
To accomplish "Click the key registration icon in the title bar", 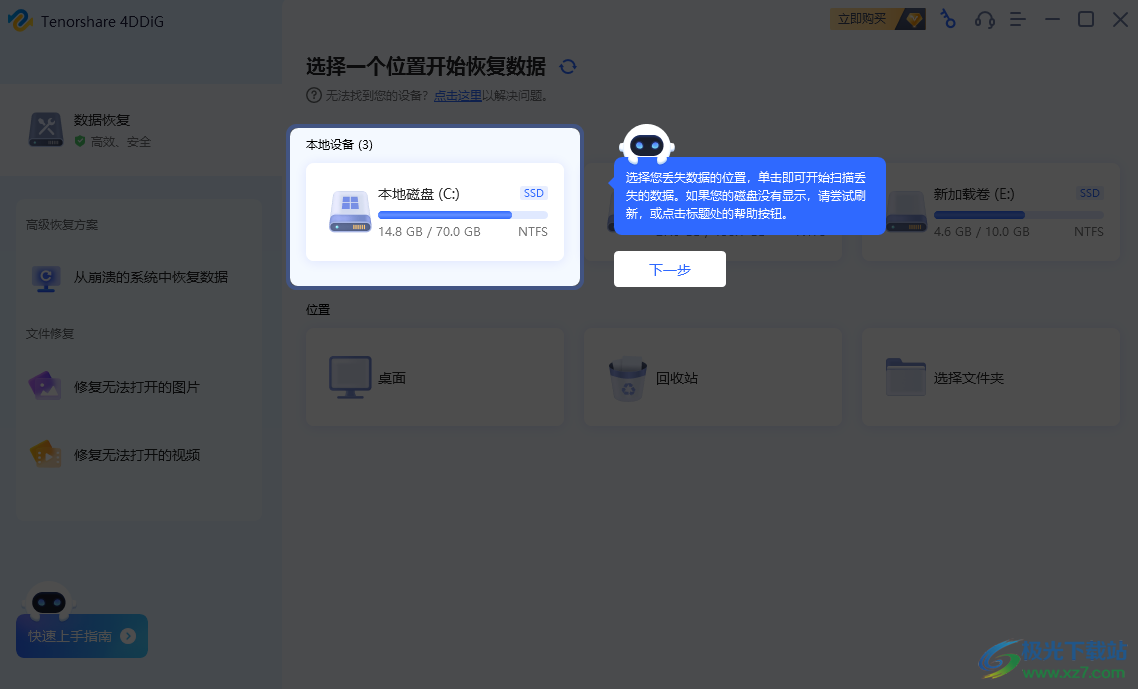I will pos(948,20).
